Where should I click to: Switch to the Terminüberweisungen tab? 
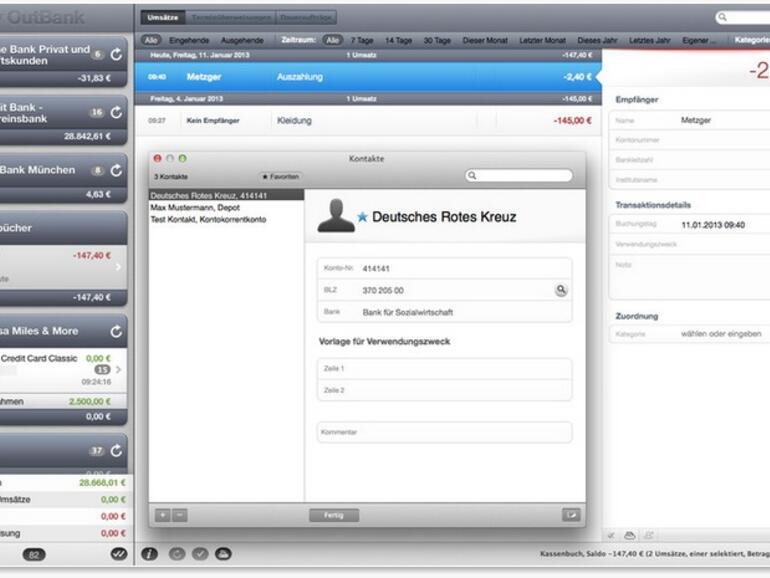(x=231, y=18)
